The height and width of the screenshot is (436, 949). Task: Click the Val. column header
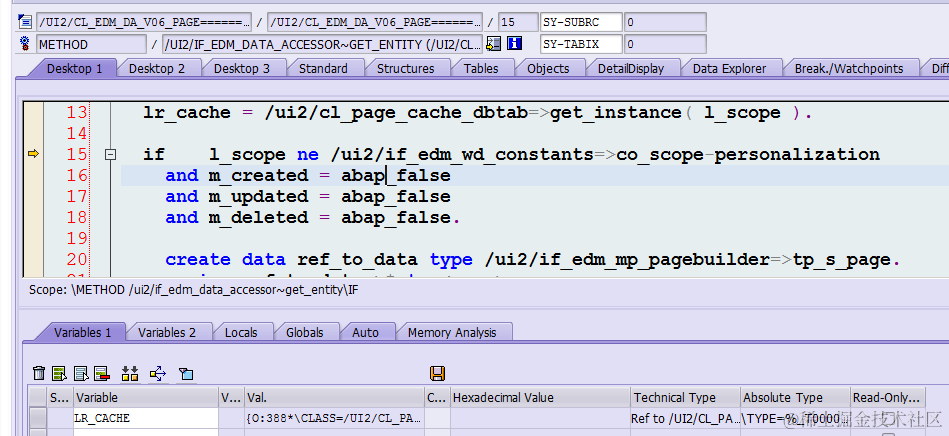[335, 398]
